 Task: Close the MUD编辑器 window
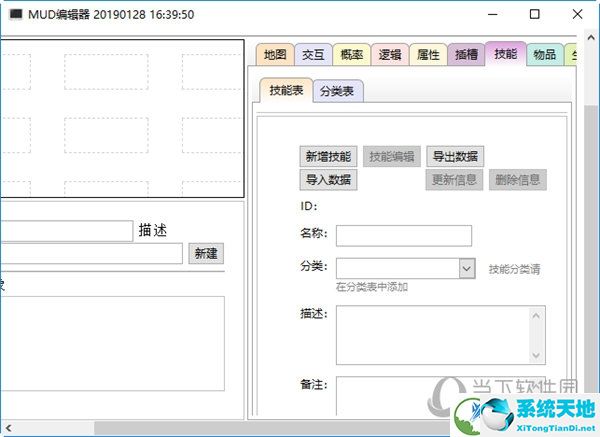(577, 15)
